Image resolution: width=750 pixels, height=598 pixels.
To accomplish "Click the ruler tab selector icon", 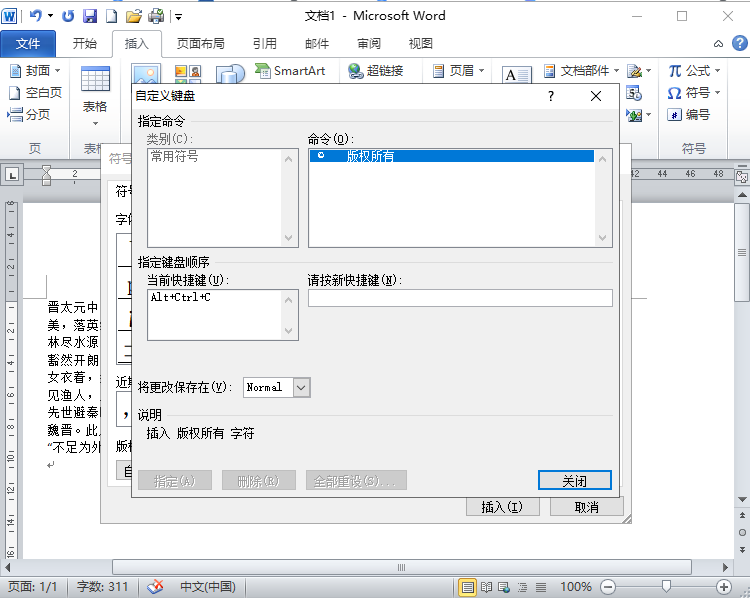I will click(x=12, y=175).
